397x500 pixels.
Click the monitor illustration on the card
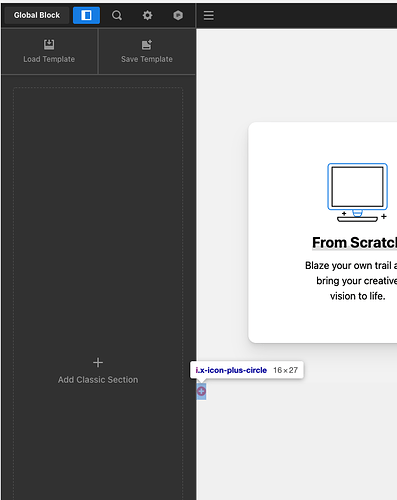coord(359,192)
